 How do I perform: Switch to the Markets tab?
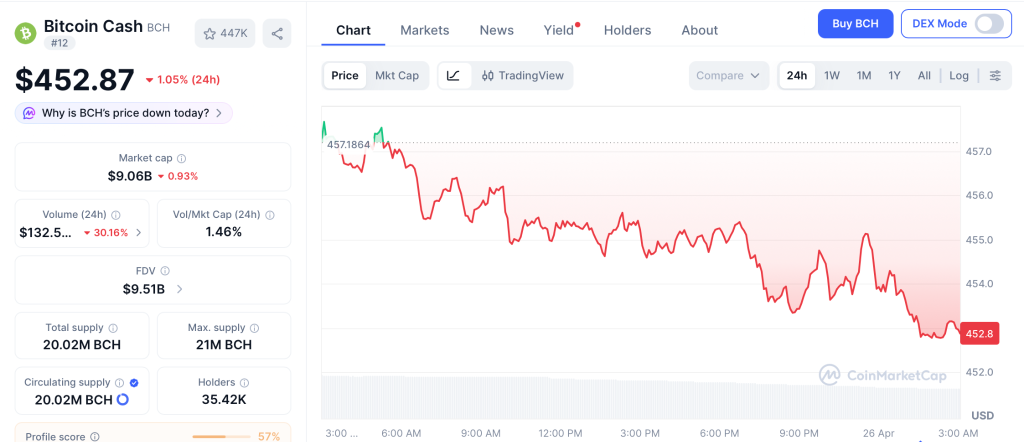(425, 30)
